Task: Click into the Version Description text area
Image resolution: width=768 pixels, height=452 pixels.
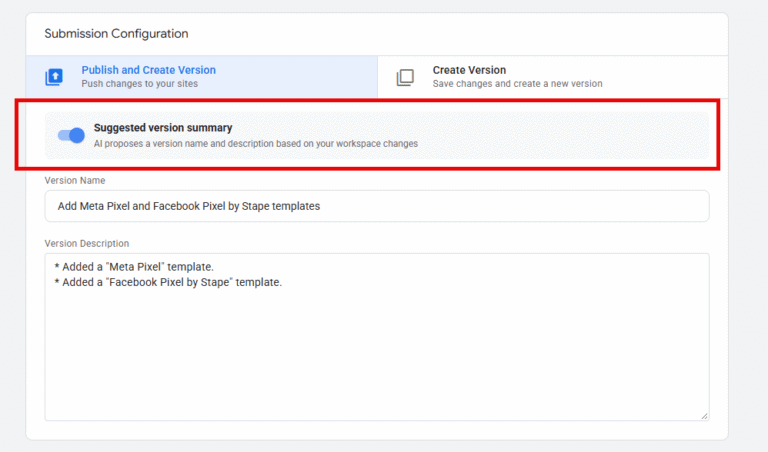Action: [377, 337]
